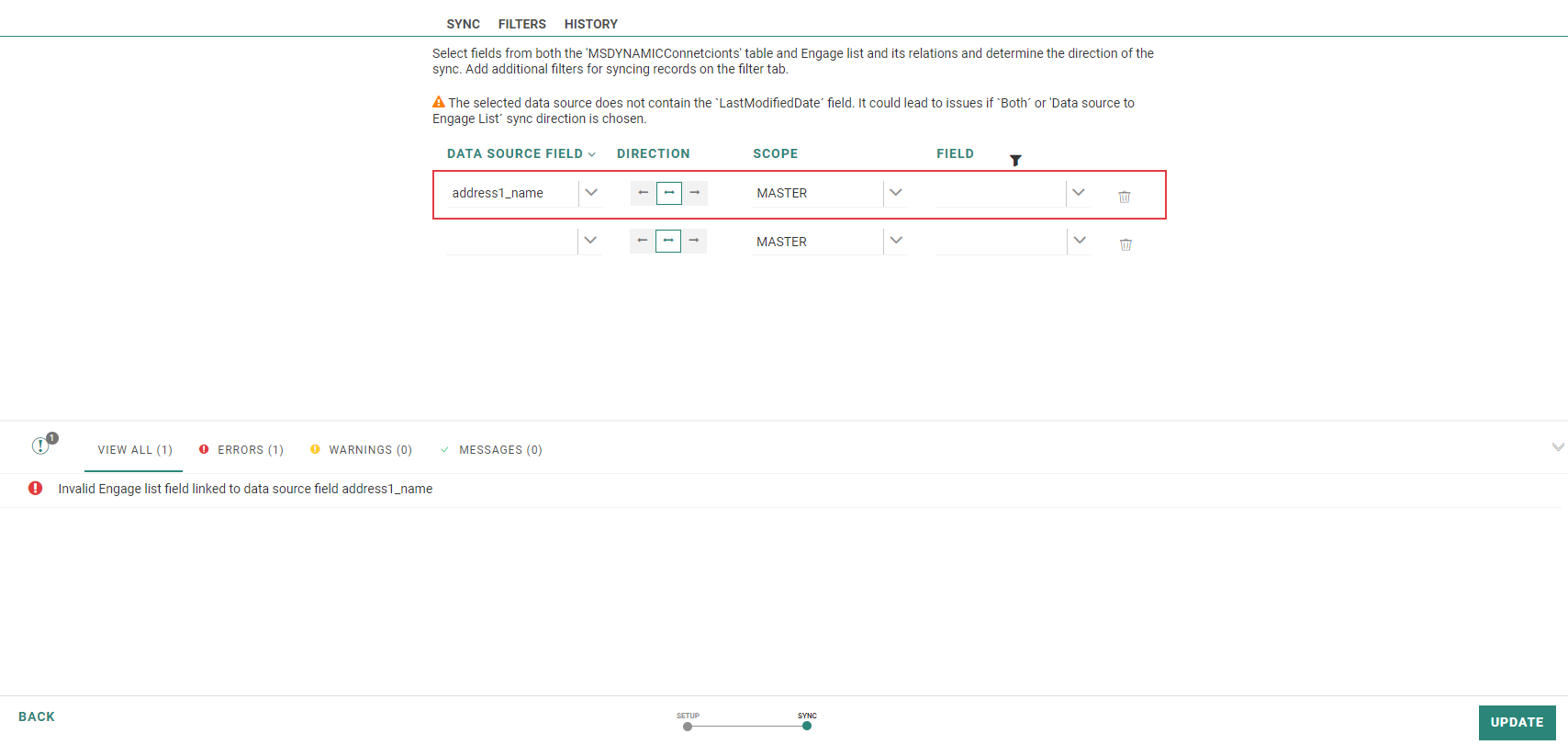1568x756 pixels.
Task: Click the red error icon beside invalid field message
Action: click(35, 489)
